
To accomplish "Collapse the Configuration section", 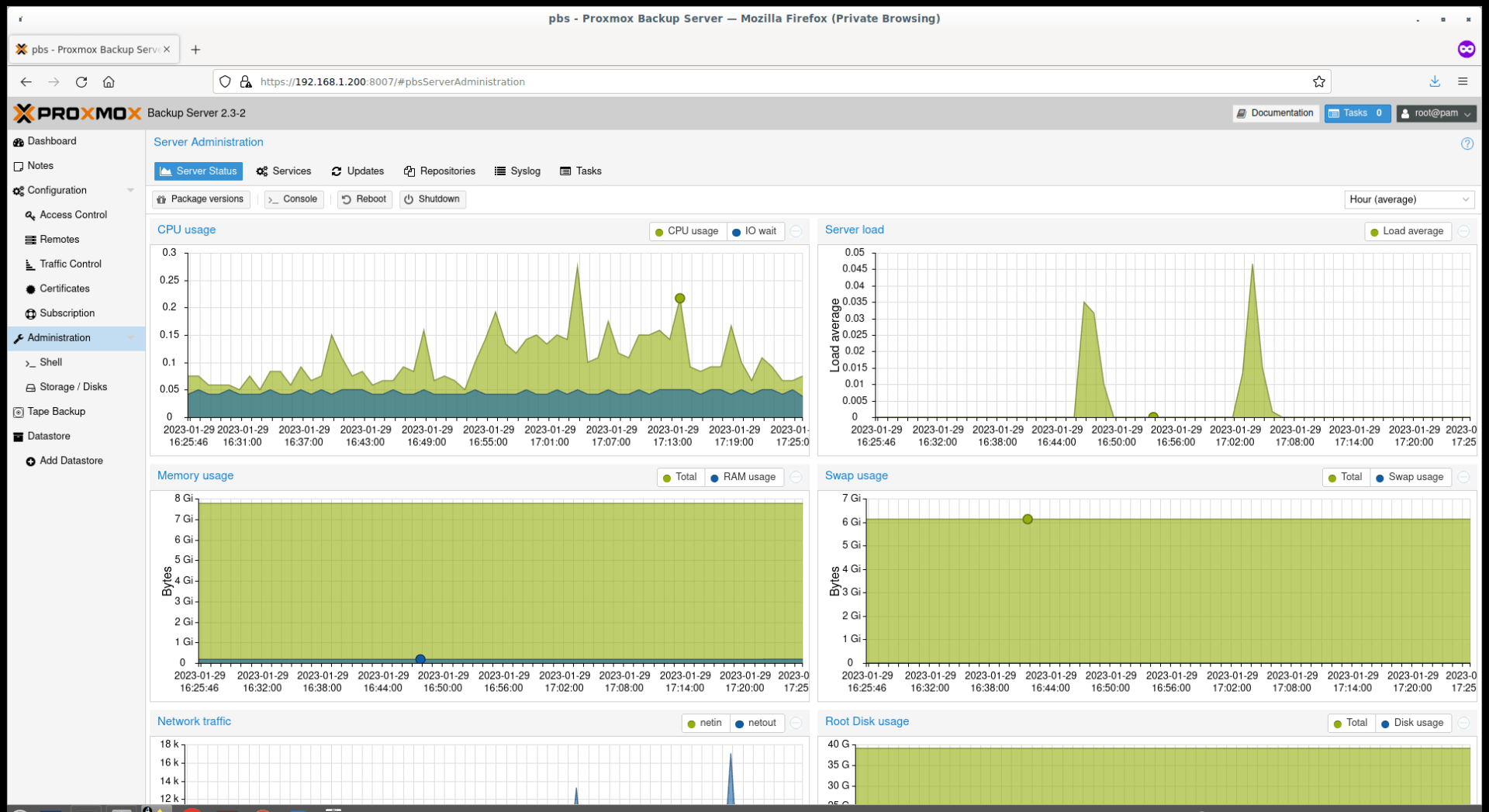I will click(130, 190).
